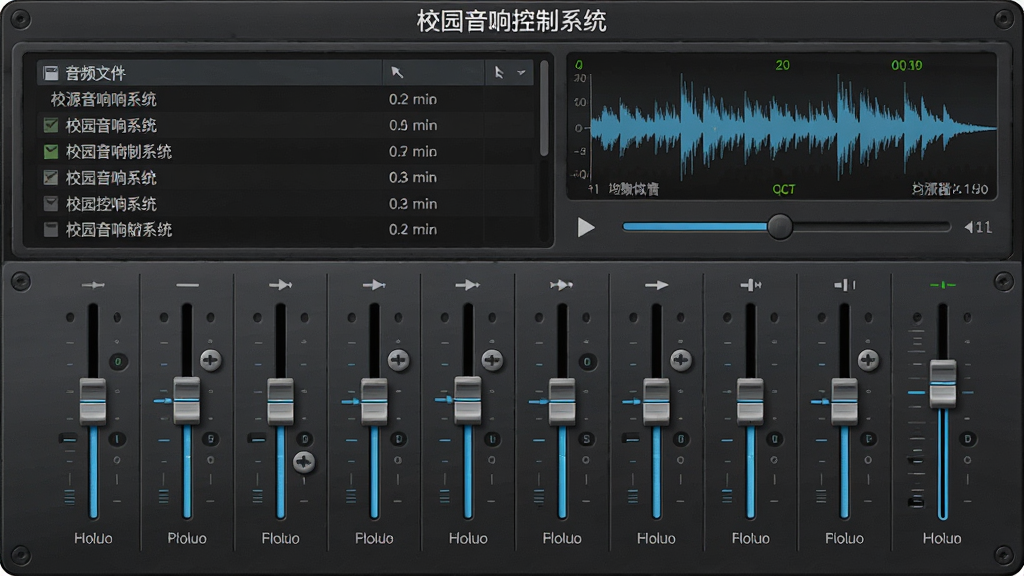
Task: Toggle the round D button on the master channel
Action: tap(968, 439)
